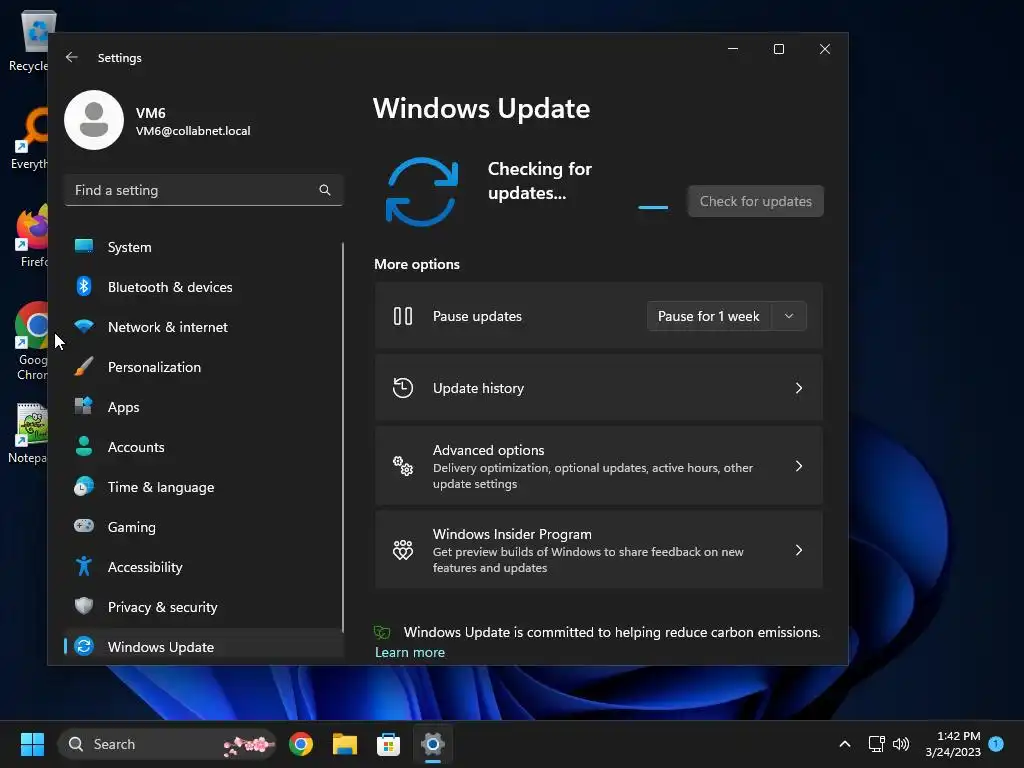Viewport: 1024px width, 768px height.
Task: Click the Windows Update sync icon in sidebar
Action: pyautogui.click(x=84, y=646)
